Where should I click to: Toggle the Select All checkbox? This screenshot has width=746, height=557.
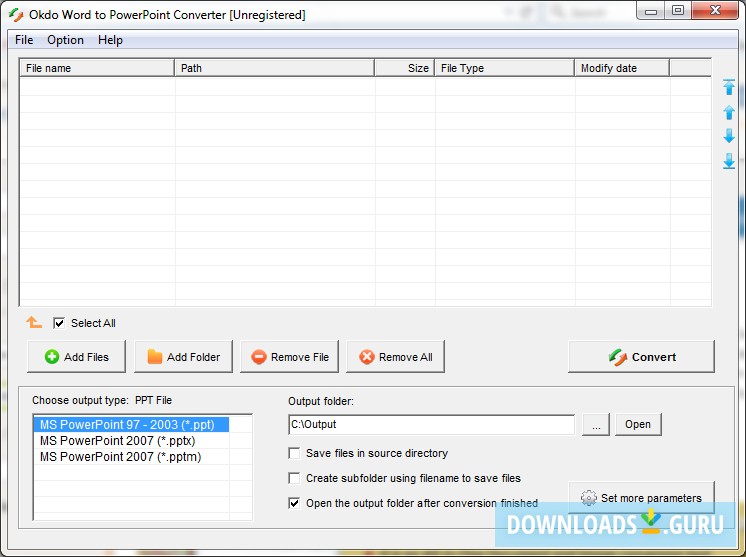tap(59, 323)
